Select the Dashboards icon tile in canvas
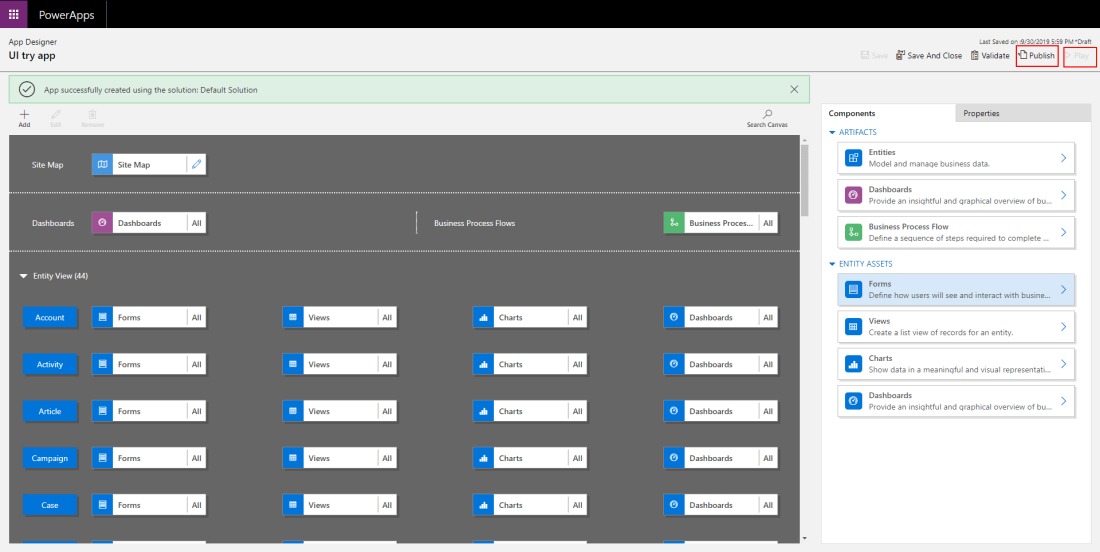The height and width of the screenshot is (552, 1100). click(x=102, y=223)
